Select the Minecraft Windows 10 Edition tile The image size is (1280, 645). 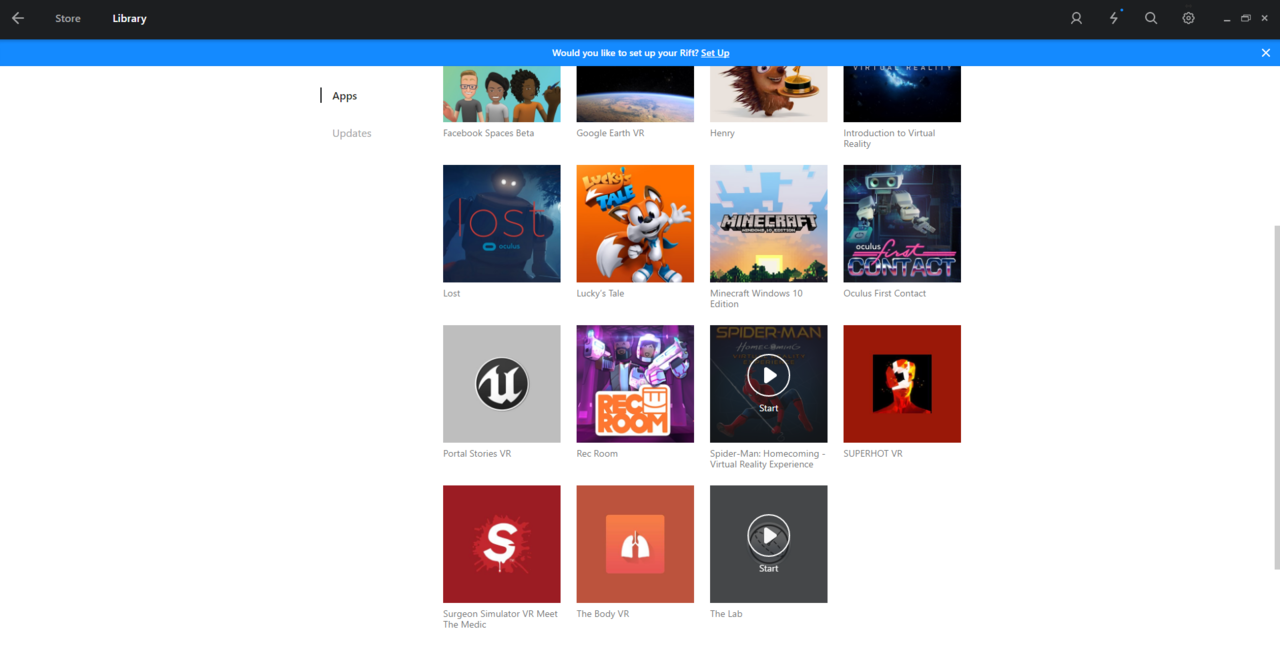click(x=768, y=223)
